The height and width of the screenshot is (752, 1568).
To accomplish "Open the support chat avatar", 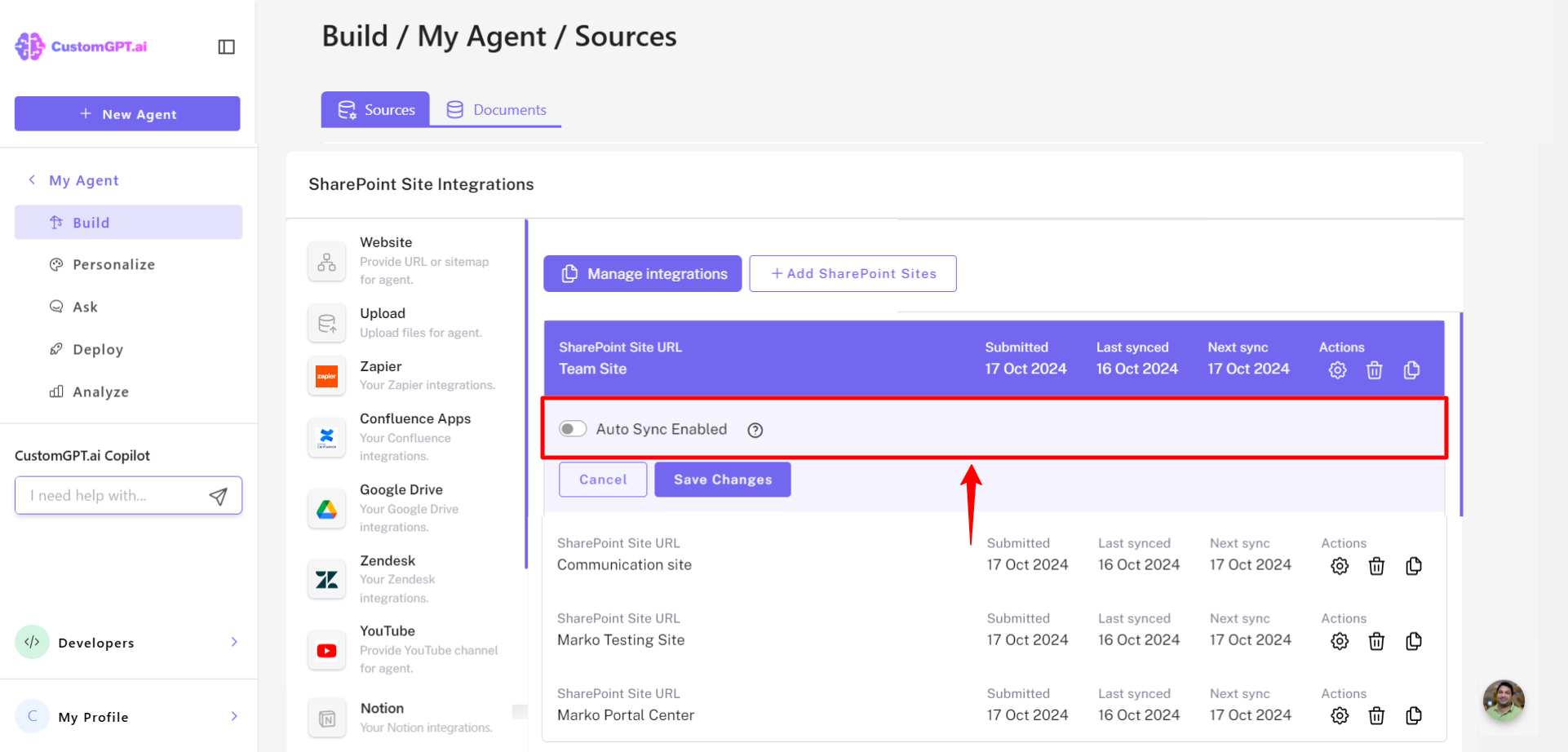I will pyautogui.click(x=1504, y=701).
